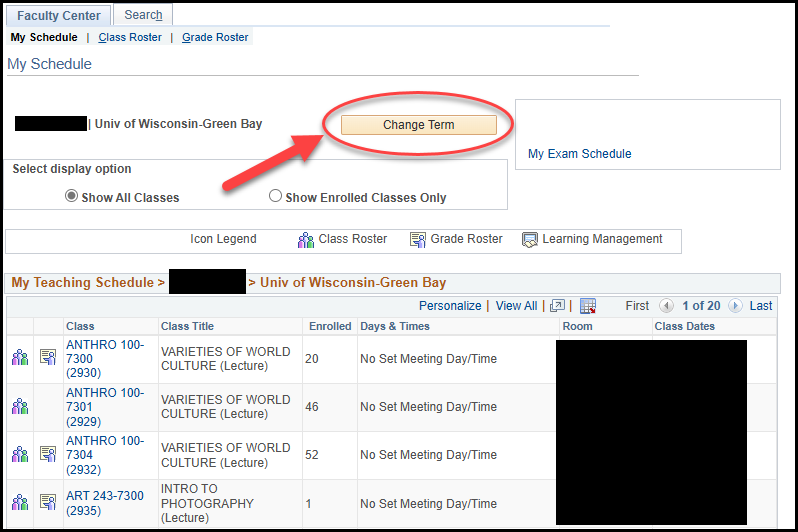The image size is (798, 532).
Task: Click the Personalize link in table header
Action: pyautogui.click(x=450, y=306)
